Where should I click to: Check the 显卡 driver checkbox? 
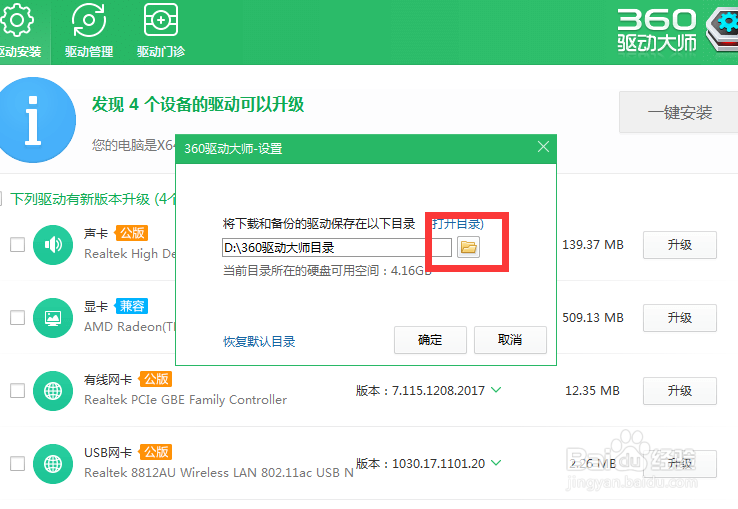17,317
